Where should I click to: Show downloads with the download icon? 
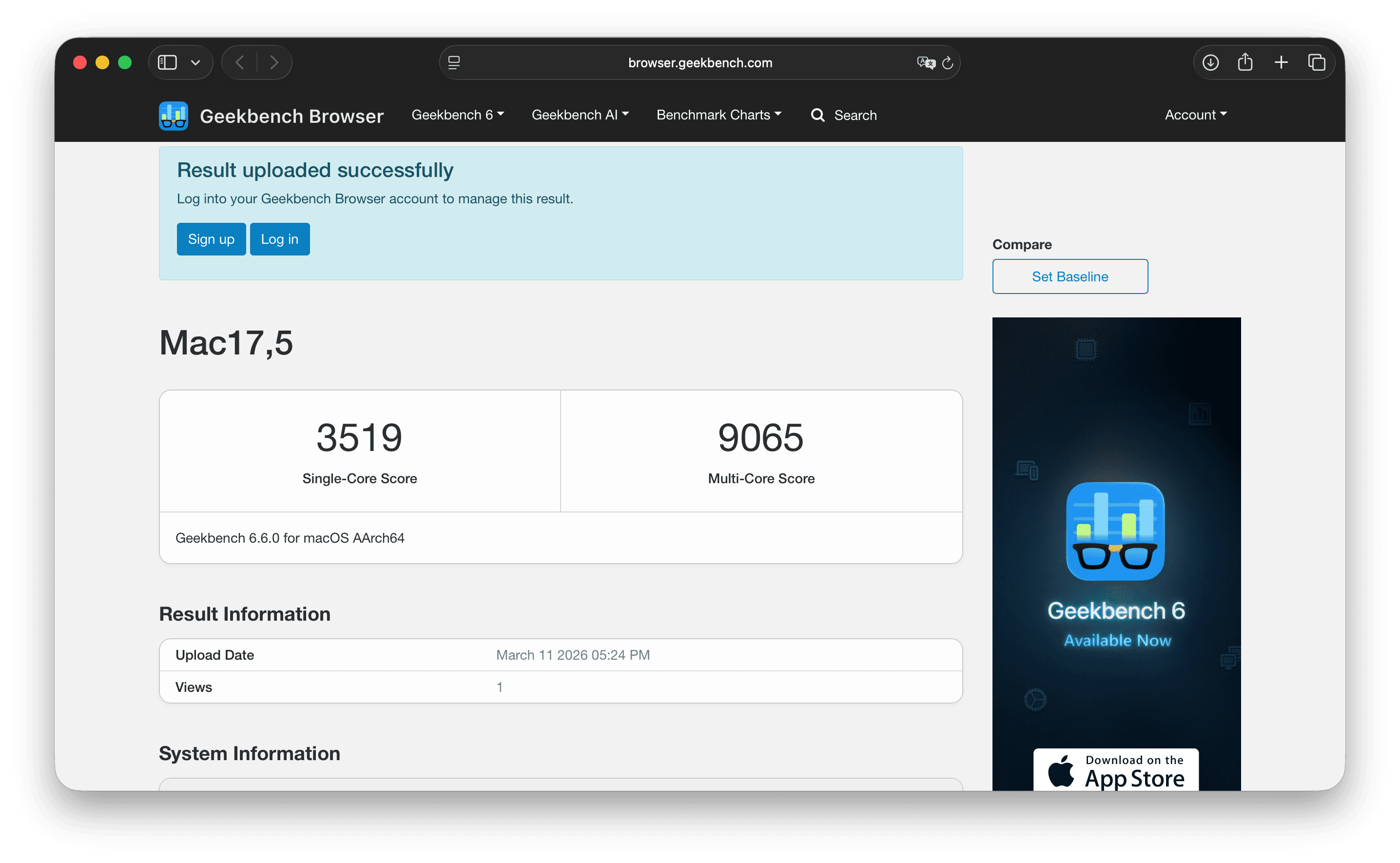tap(1210, 62)
